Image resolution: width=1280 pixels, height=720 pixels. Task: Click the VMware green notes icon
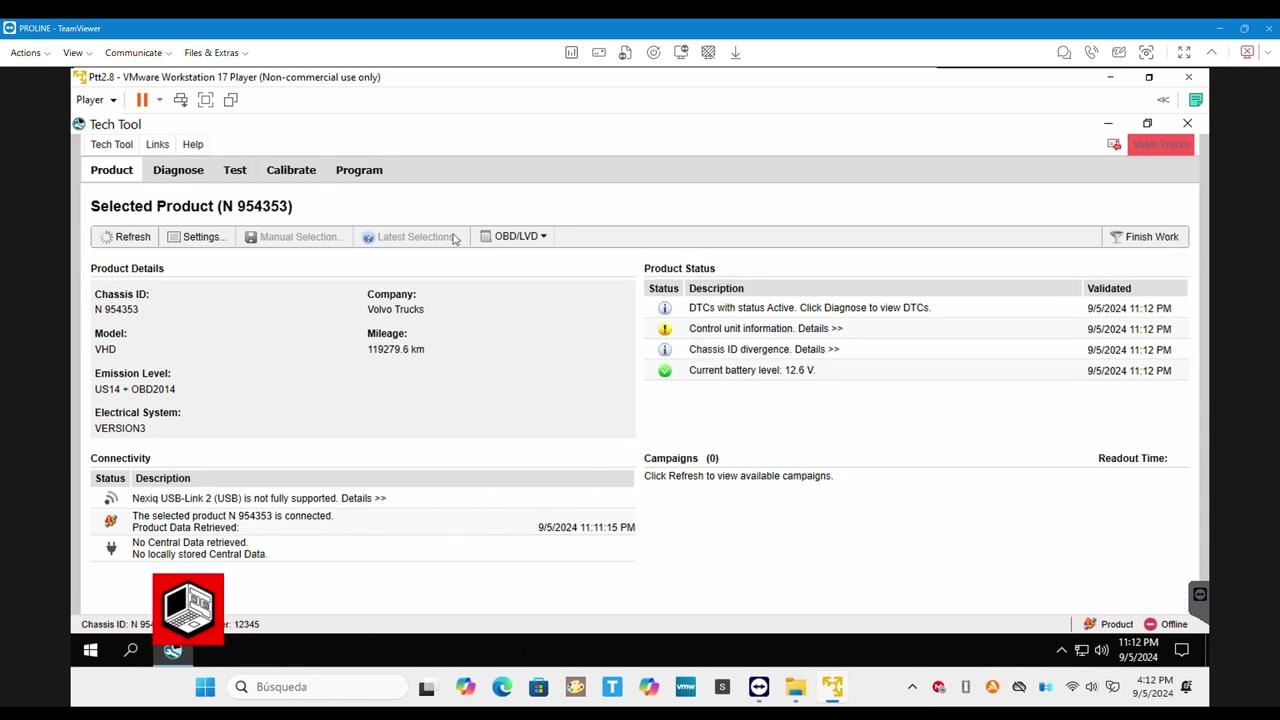coord(1196,99)
